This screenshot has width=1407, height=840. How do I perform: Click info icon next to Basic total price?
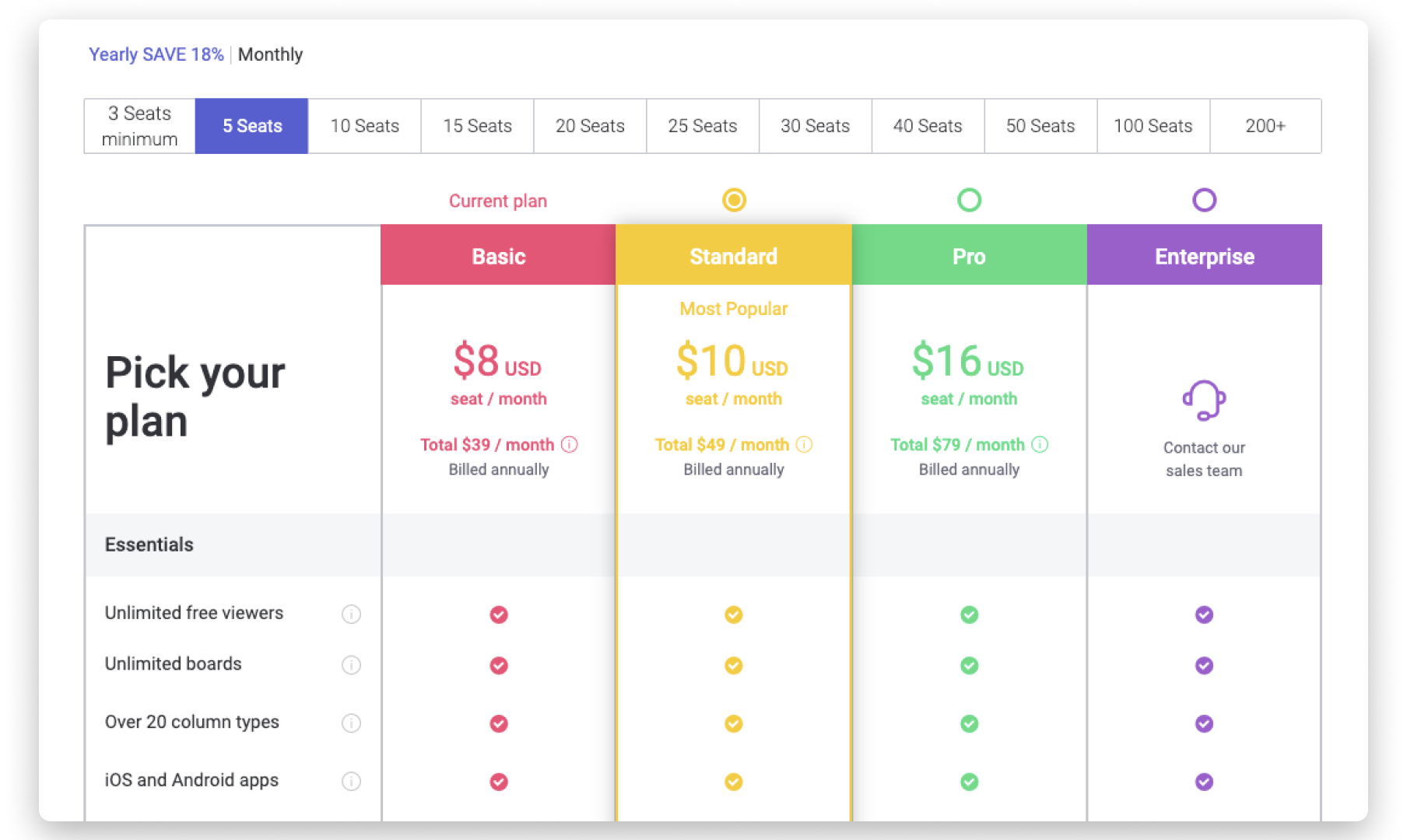[x=570, y=444]
